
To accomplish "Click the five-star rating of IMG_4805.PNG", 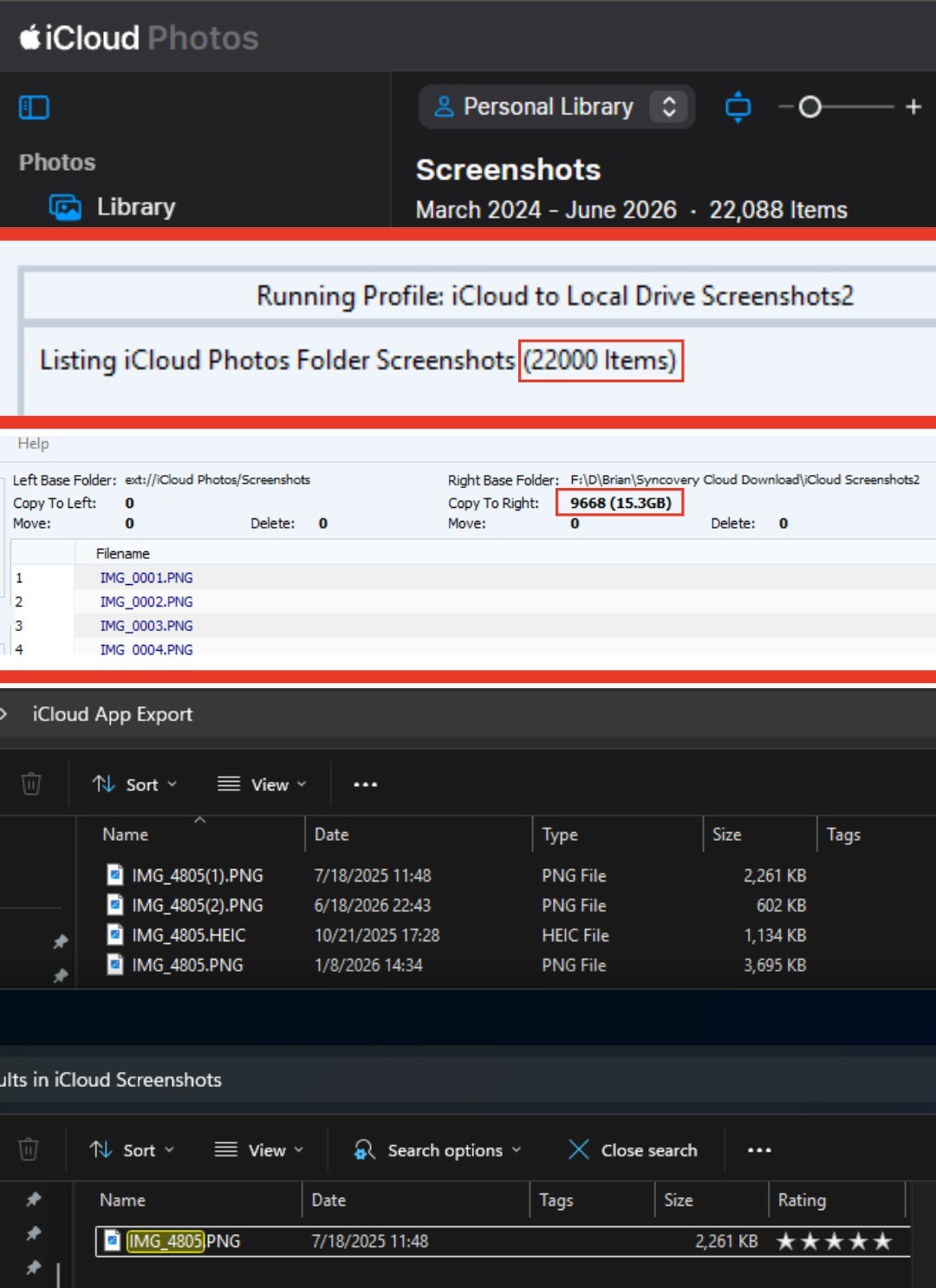I will pos(834,1241).
